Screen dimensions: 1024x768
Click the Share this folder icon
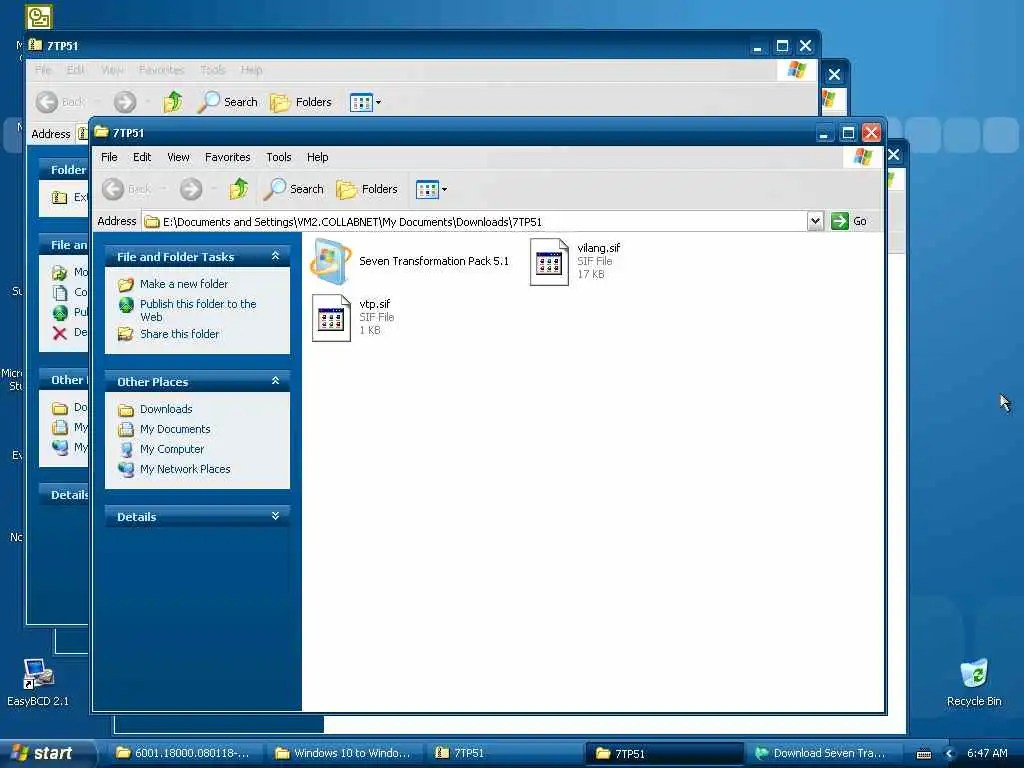pos(125,334)
